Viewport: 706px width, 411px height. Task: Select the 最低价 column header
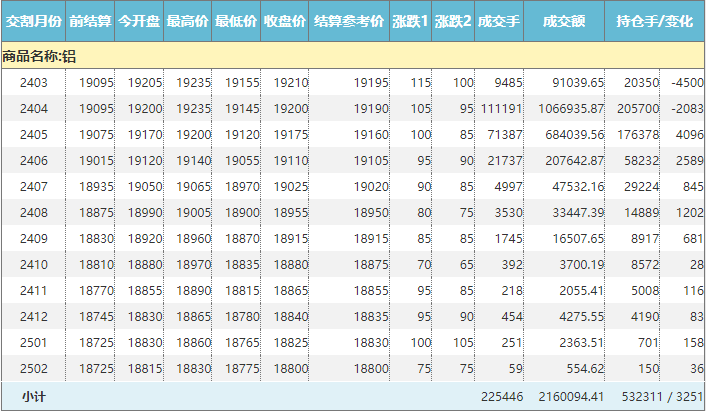(236, 21)
